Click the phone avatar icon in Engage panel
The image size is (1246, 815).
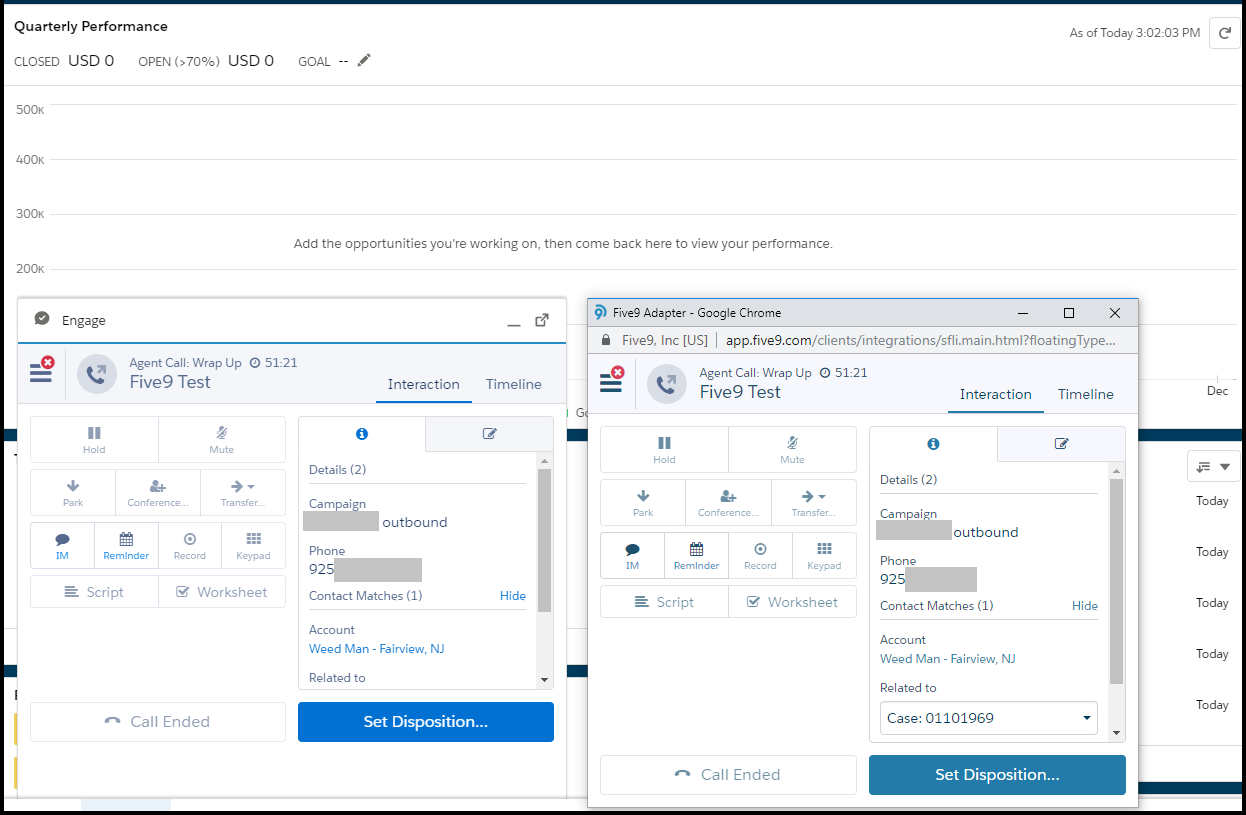click(x=96, y=374)
